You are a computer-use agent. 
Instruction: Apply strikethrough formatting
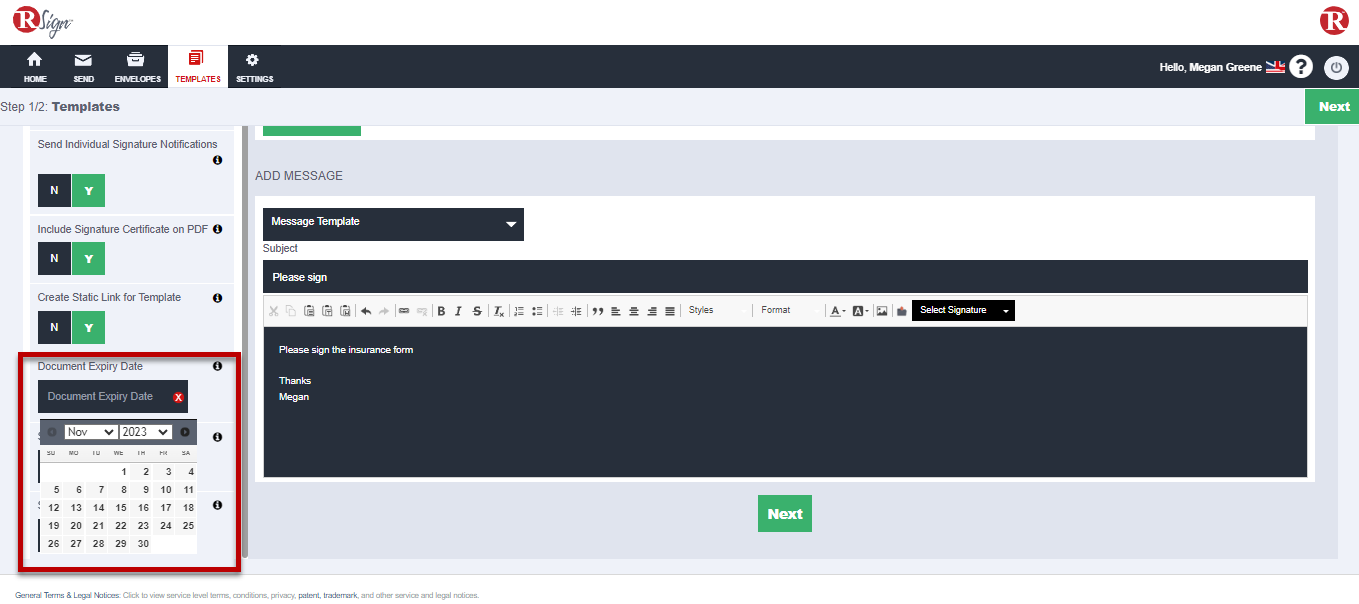tap(477, 310)
